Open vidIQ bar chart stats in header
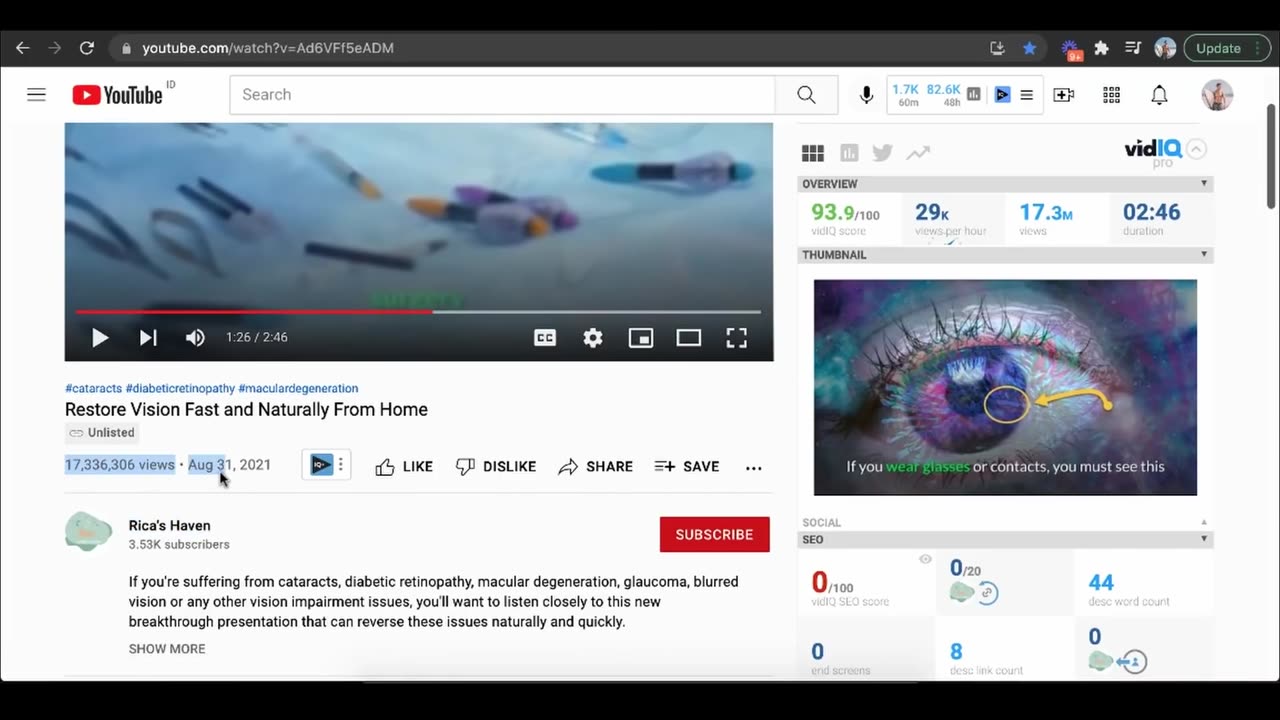This screenshot has width=1280, height=720. (974, 95)
